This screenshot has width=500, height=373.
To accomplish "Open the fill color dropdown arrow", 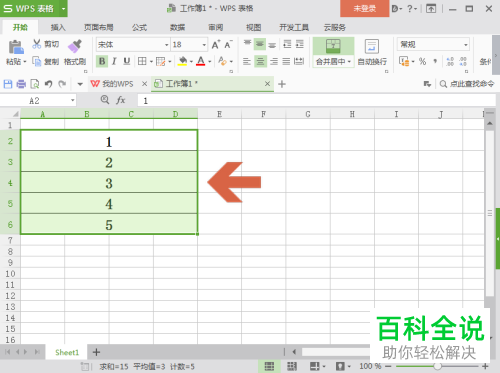I will (191, 62).
